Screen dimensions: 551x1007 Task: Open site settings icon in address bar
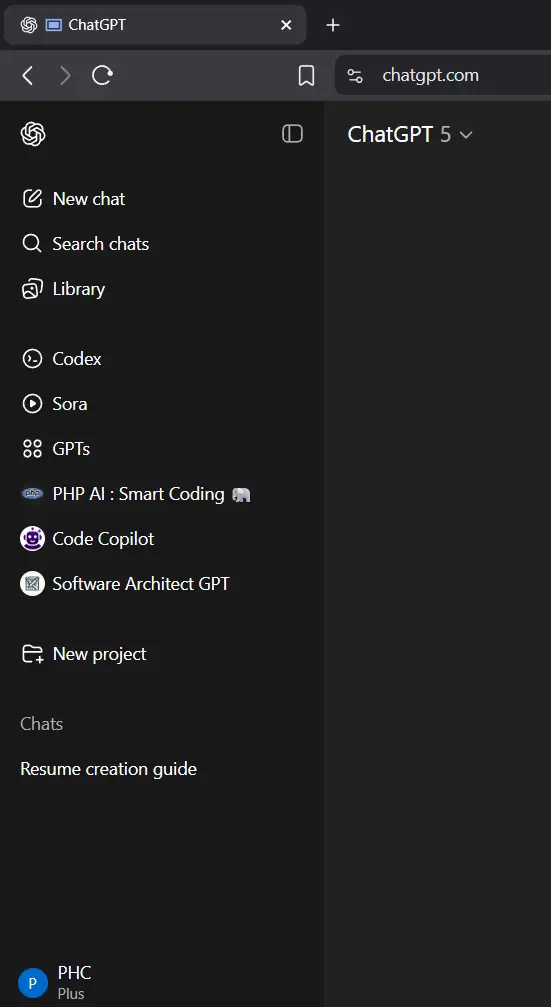click(x=354, y=76)
